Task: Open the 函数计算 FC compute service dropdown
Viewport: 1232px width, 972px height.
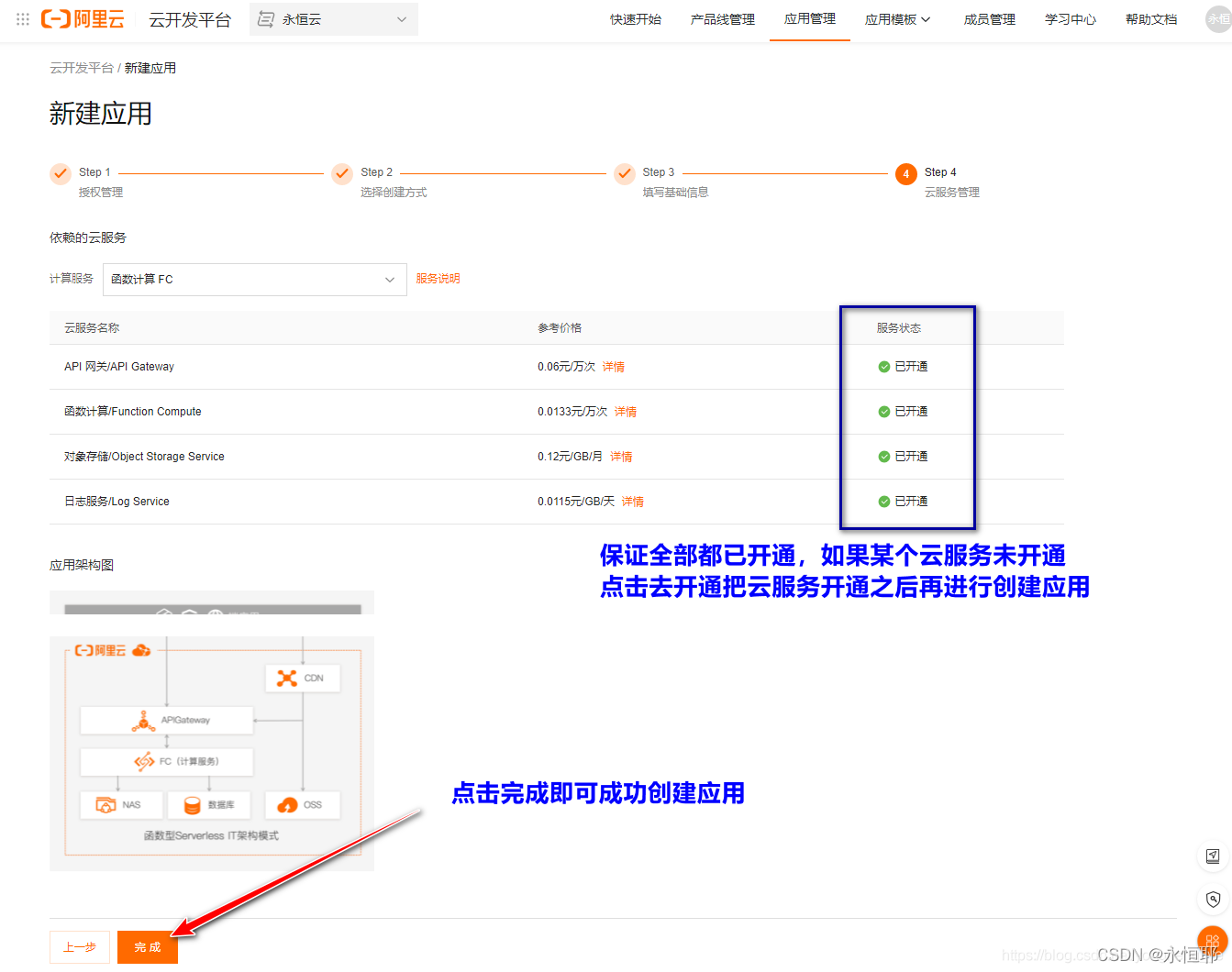Action: (255, 280)
